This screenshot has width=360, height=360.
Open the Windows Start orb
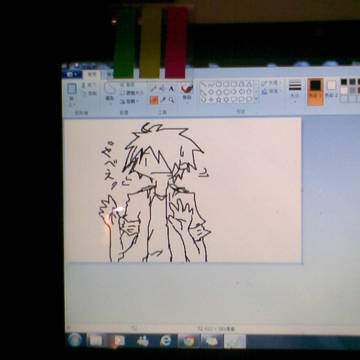coord(75,340)
